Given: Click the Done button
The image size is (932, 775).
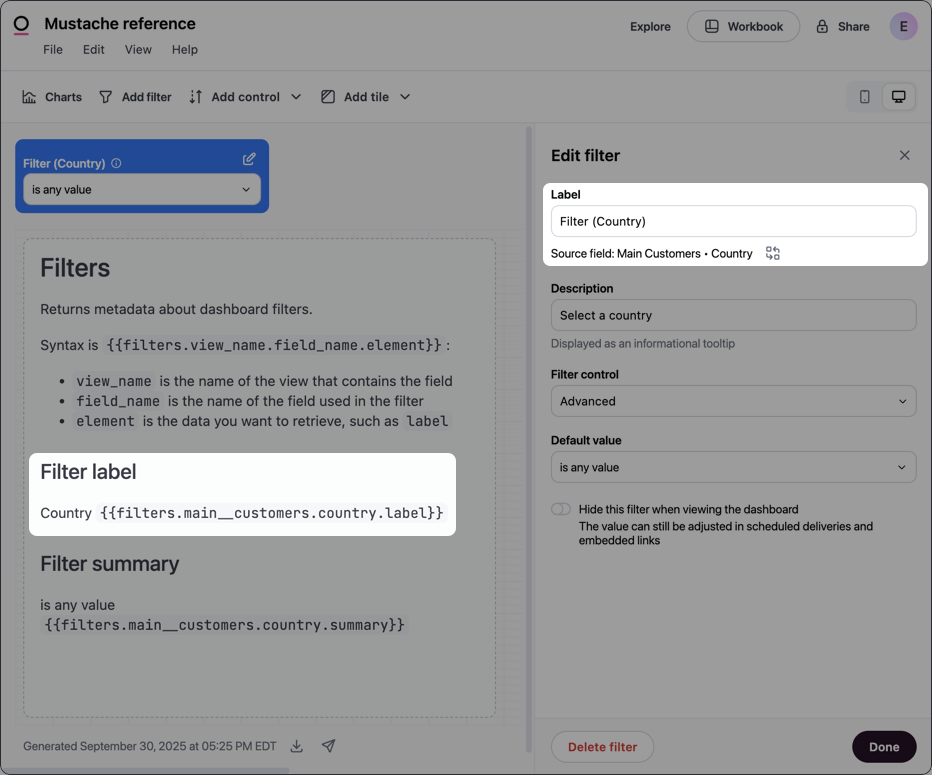Looking at the screenshot, I should coord(884,746).
